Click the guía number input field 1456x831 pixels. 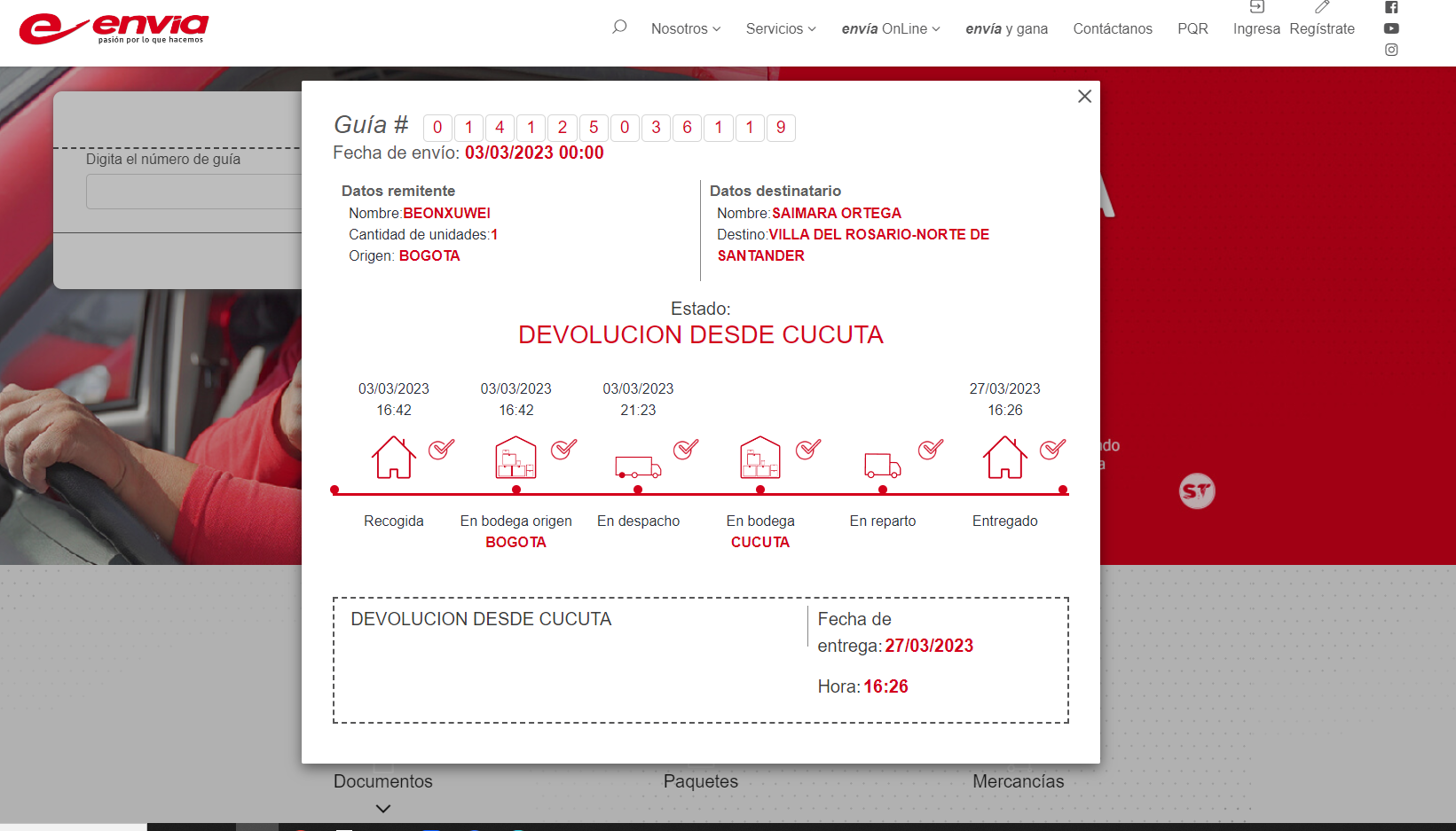click(193, 192)
